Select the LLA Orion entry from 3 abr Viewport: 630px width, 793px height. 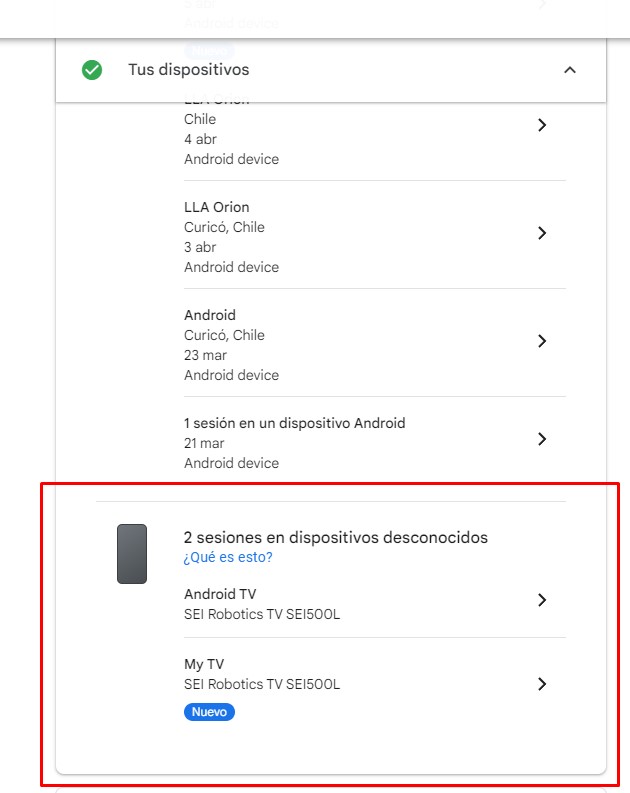point(217,207)
